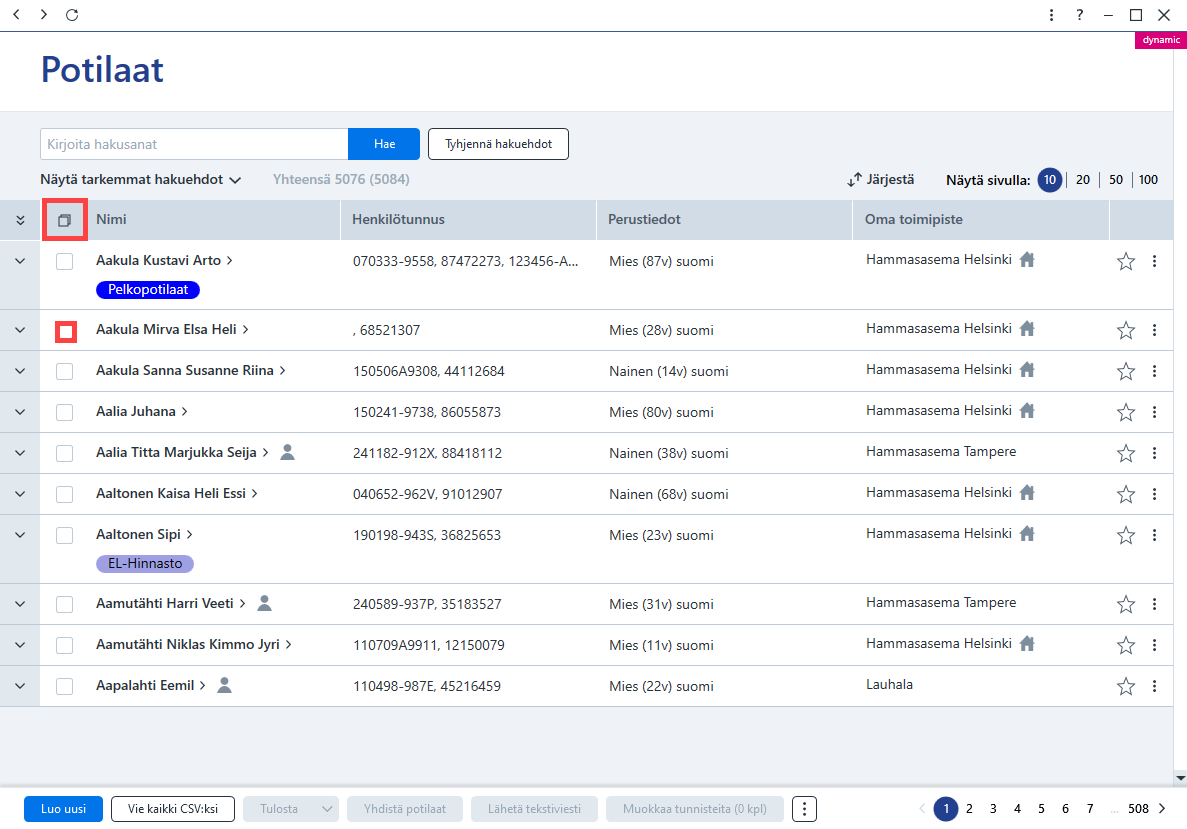Open help question mark icon
The height and width of the screenshot is (829, 1187).
[x=1080, y=14]
